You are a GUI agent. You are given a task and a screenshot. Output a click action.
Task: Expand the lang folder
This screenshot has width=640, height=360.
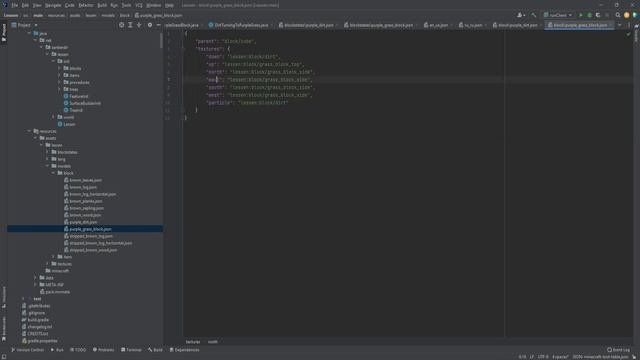click(47, 159)
